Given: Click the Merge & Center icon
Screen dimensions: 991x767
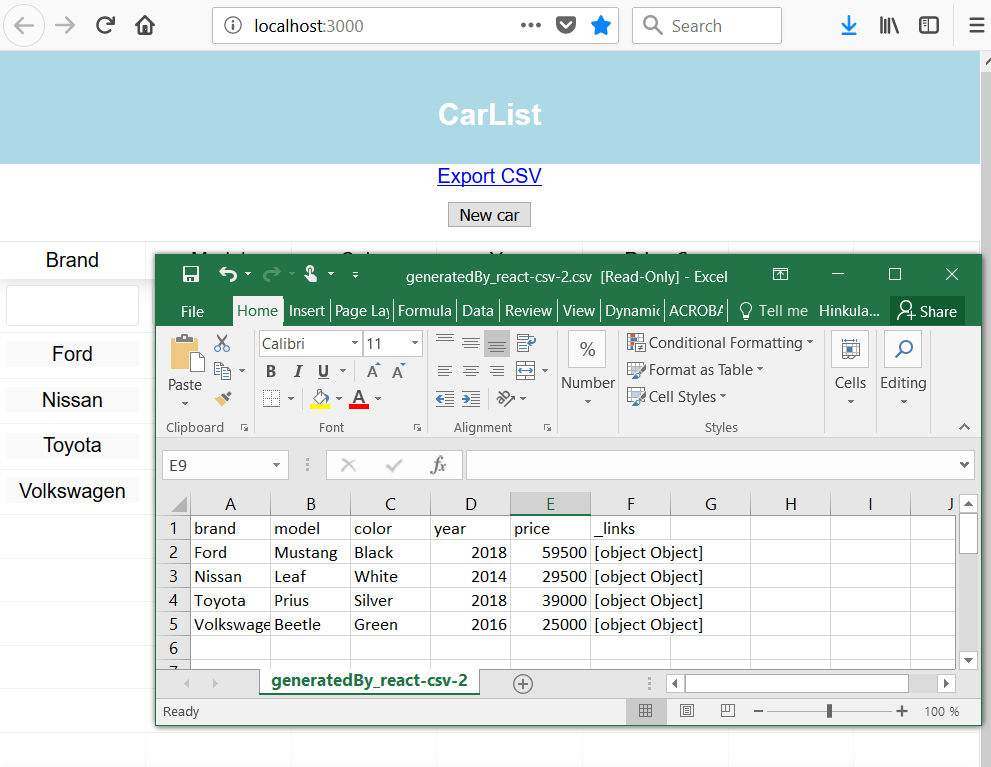Looking at the screenshot, I should (525, 371).
